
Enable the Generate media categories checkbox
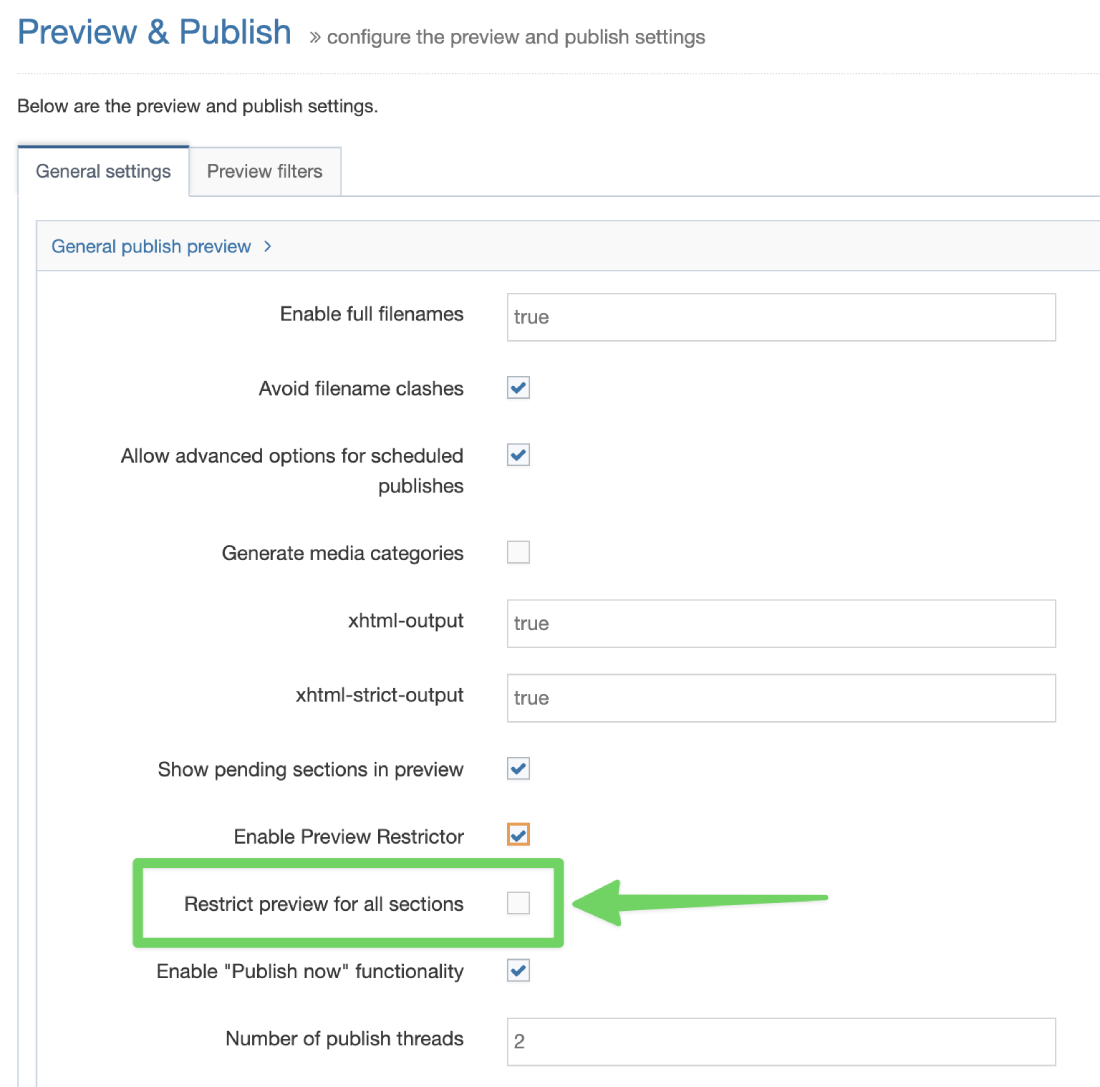click(x=518, y=552)
